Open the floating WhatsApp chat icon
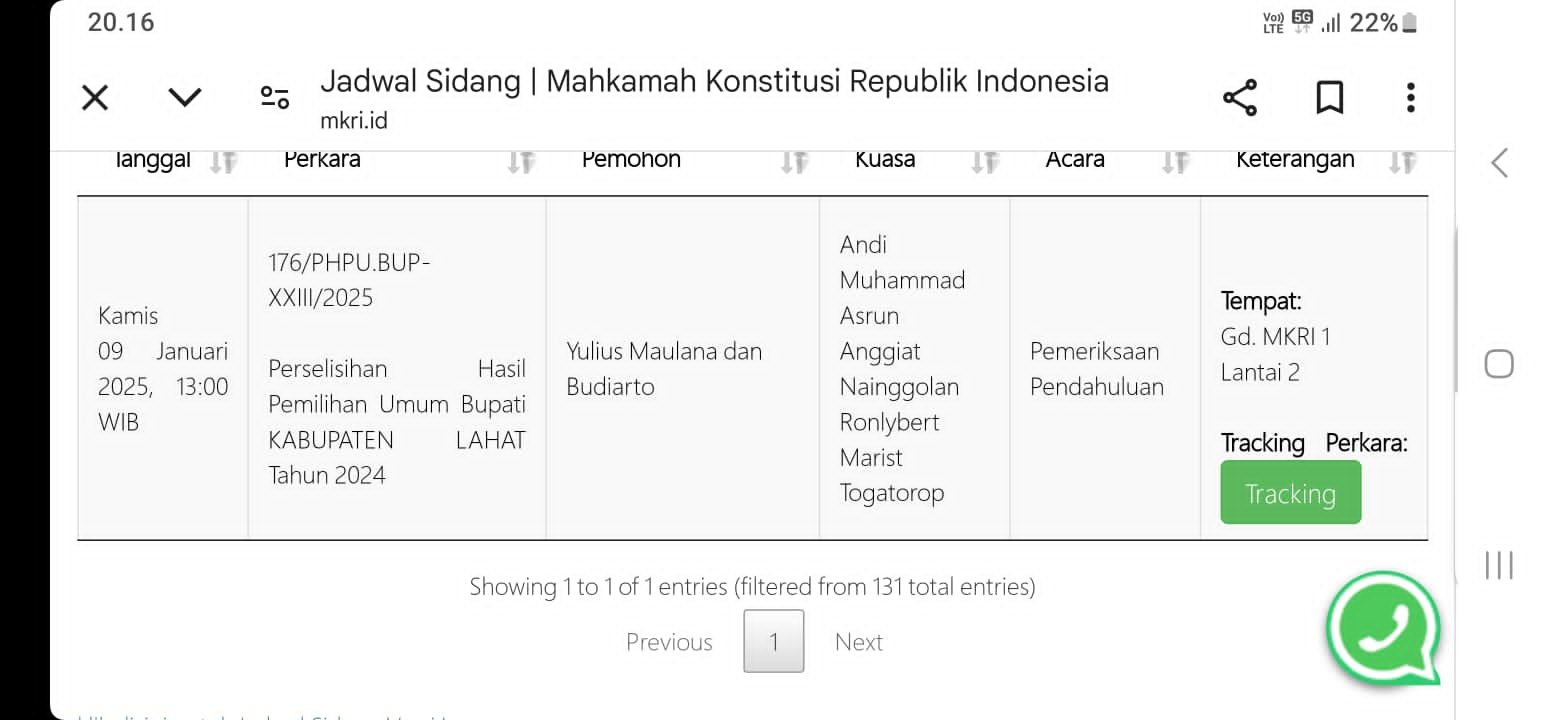This screenshot has height=720, width=1544. (1384, 627)
